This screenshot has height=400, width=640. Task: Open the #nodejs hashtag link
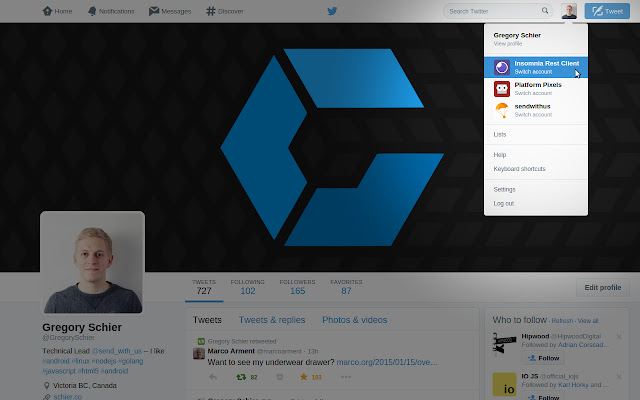[x=104, y=361]
